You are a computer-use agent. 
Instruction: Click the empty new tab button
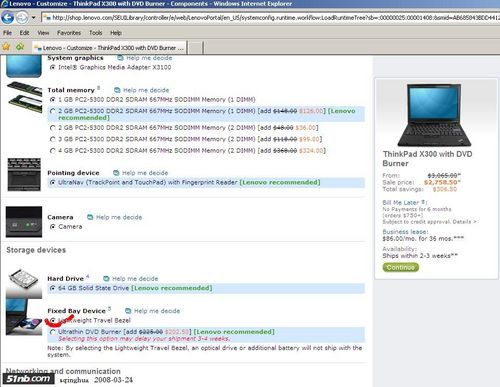[196, 48]
